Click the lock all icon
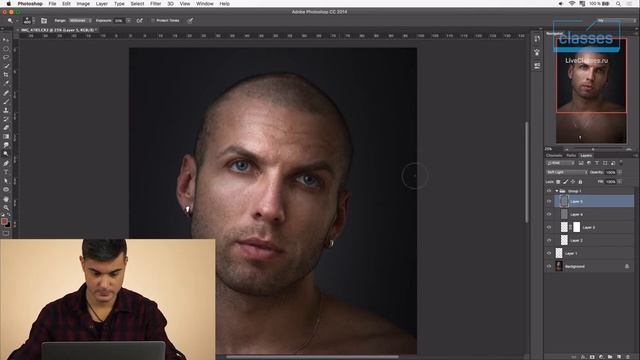 click(580, 182)
